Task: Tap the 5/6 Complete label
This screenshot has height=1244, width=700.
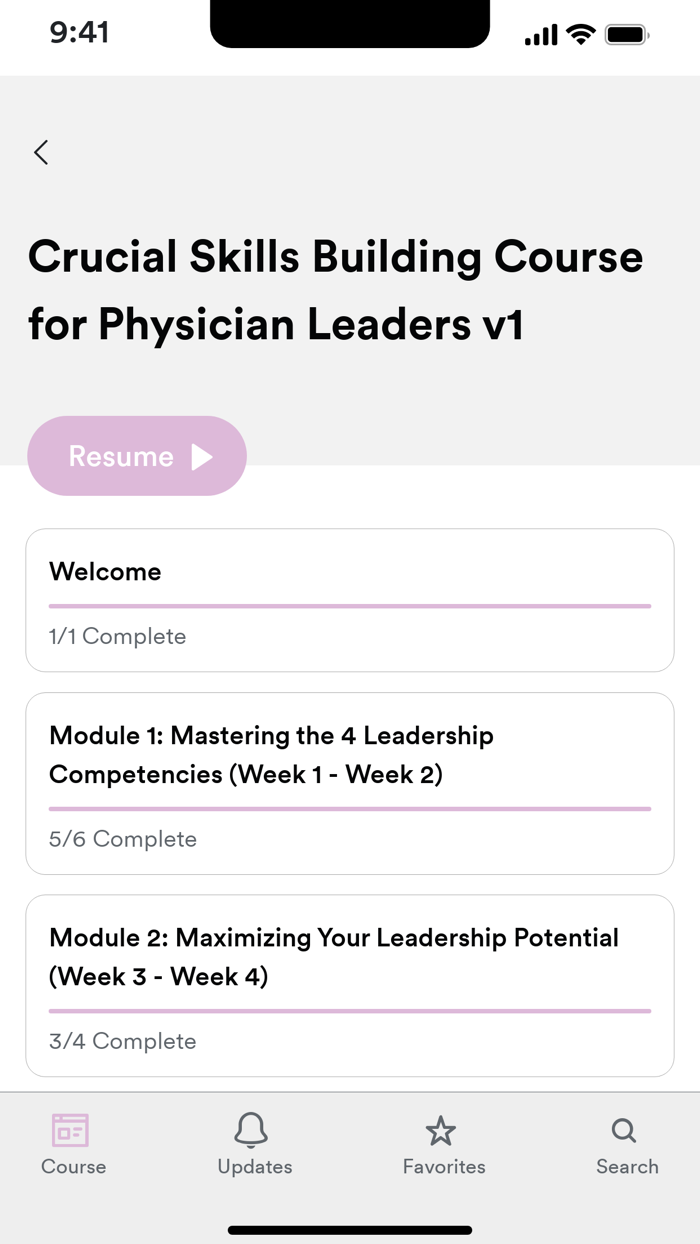Action: (x=122, y=839)
